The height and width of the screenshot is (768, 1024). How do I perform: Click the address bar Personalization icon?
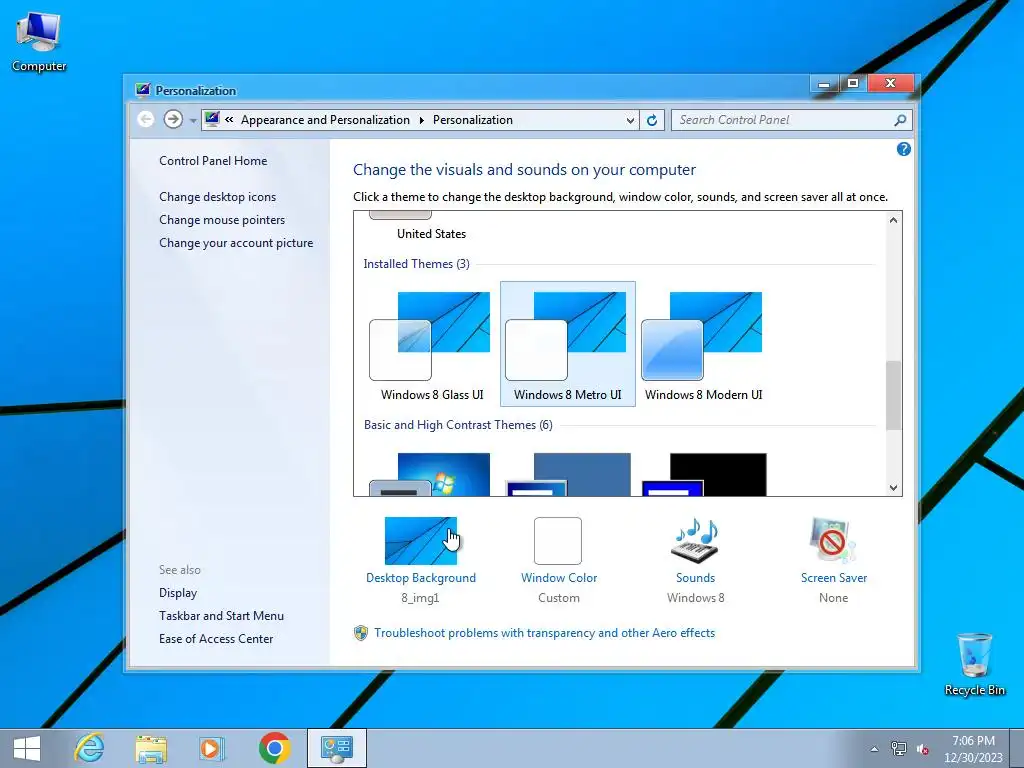212,120
